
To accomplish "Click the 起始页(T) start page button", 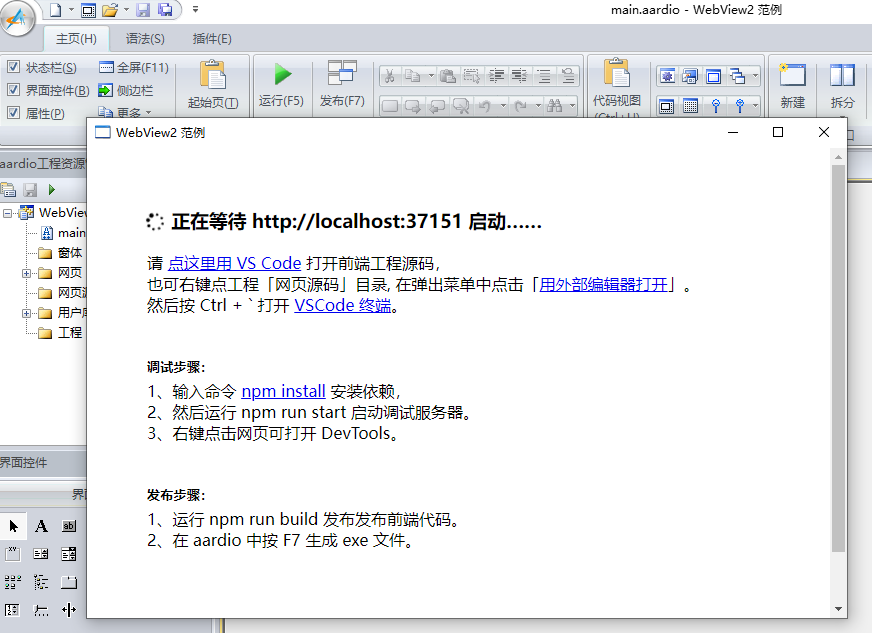I will (x=213, y=85).
